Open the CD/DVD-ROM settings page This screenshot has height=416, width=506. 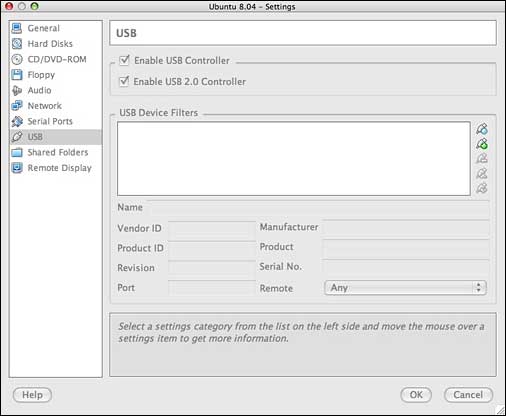(x=57, y=59)
